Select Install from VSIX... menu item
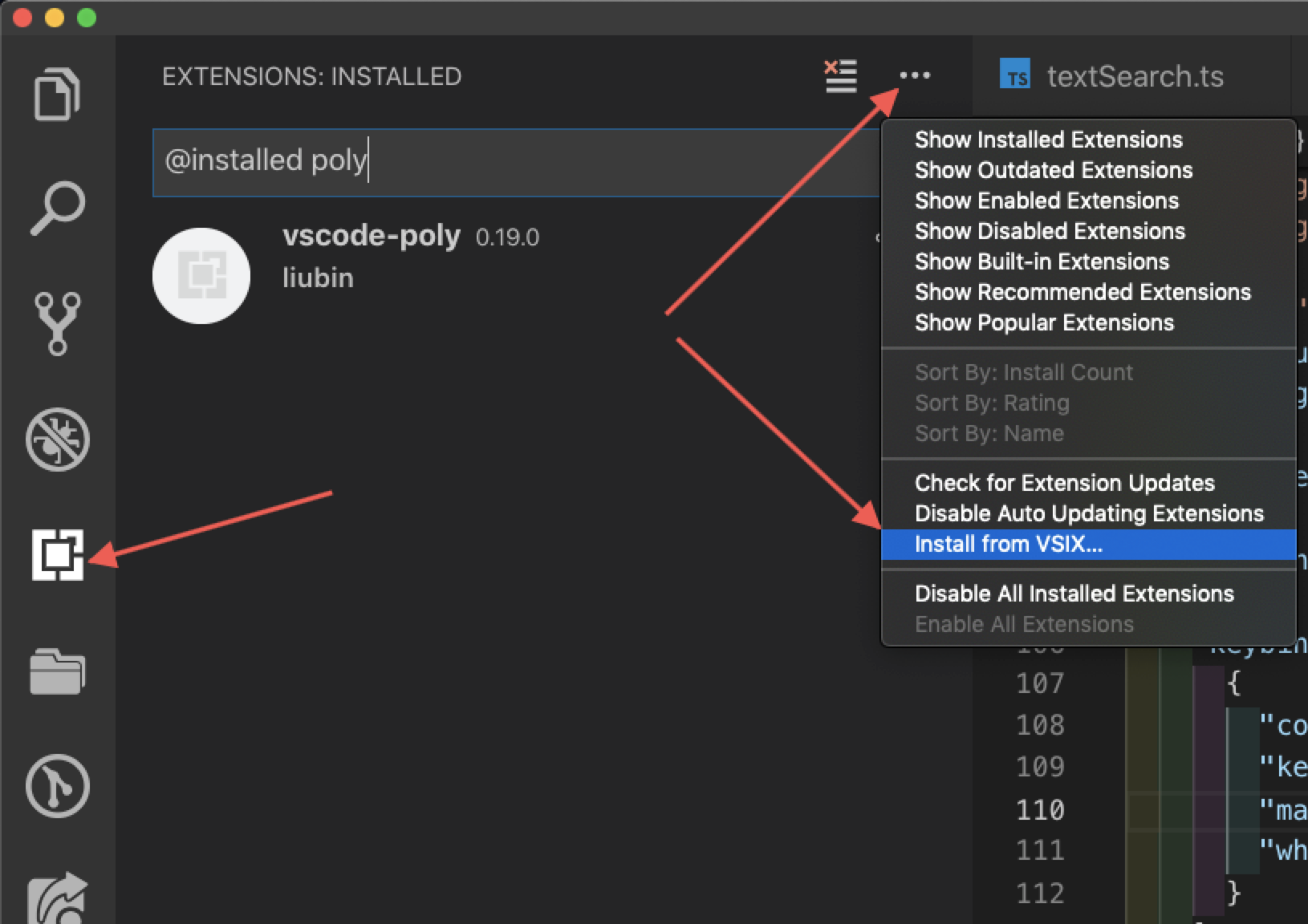1308x924 pixels. [x=1008, y=545]
